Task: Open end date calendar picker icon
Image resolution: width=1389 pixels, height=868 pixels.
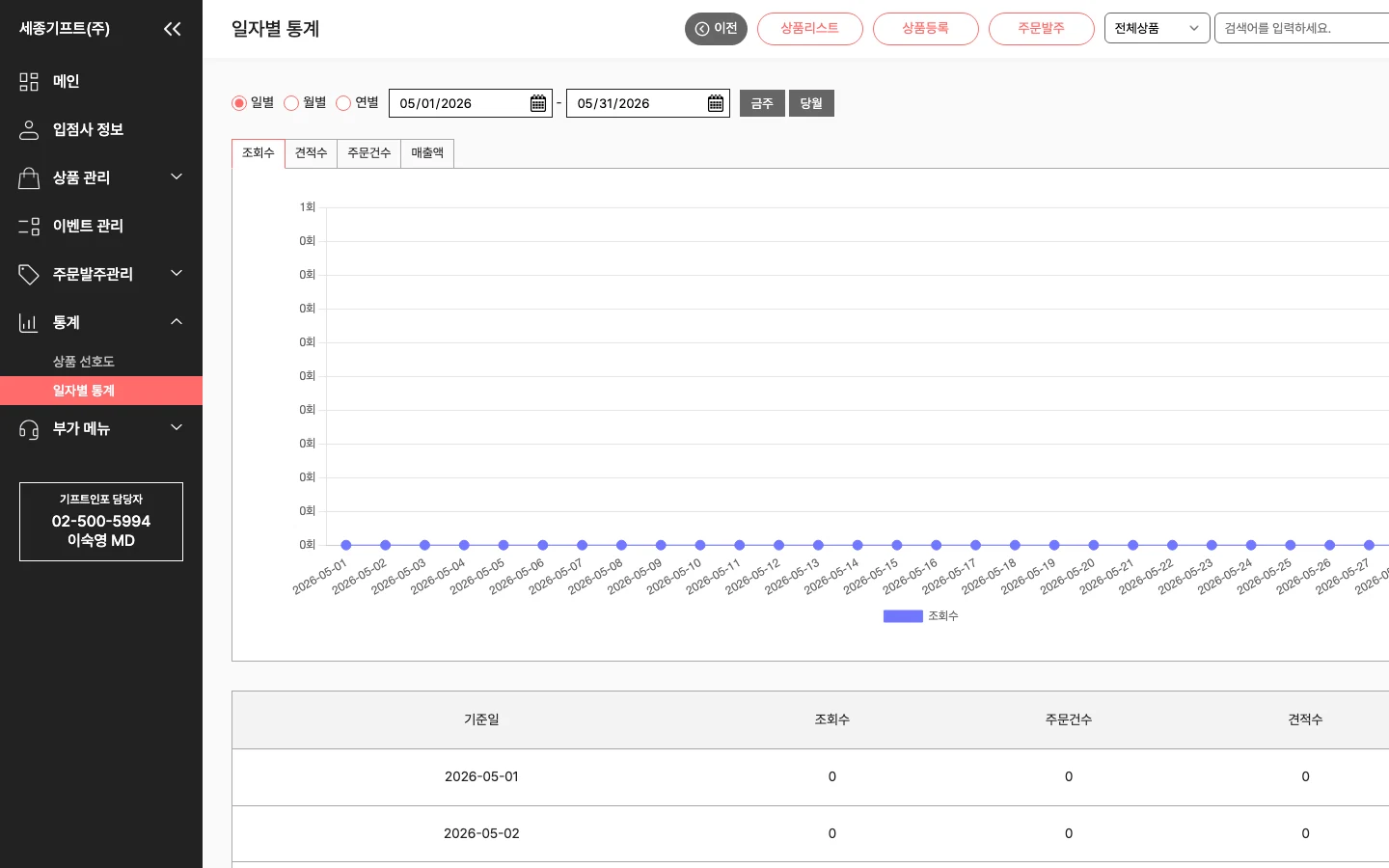Action: click(x=716, y=103)
